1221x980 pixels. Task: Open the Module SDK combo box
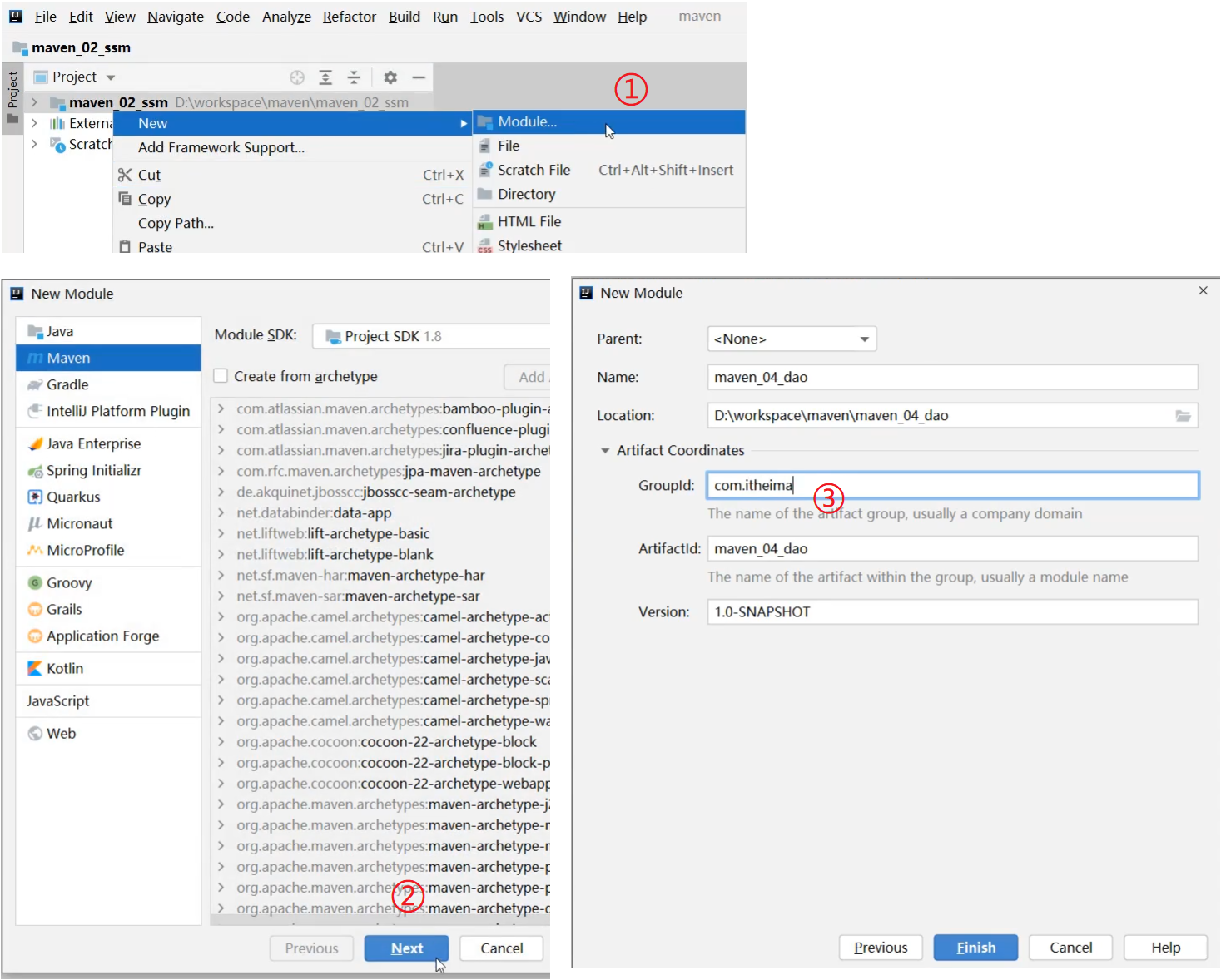pyautogui.click(x=431, y=336)
